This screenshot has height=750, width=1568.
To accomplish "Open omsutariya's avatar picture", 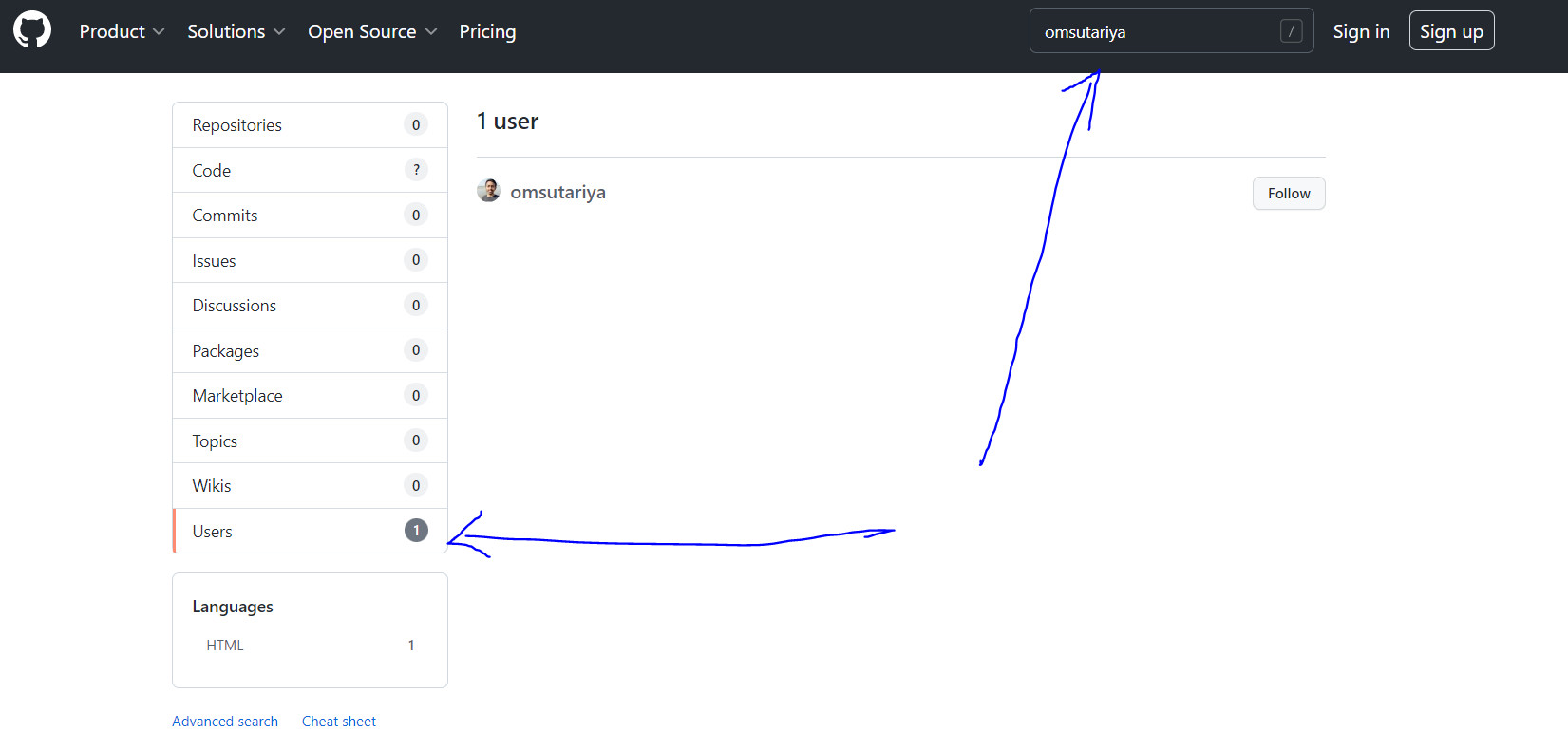I will coord(488,191).
